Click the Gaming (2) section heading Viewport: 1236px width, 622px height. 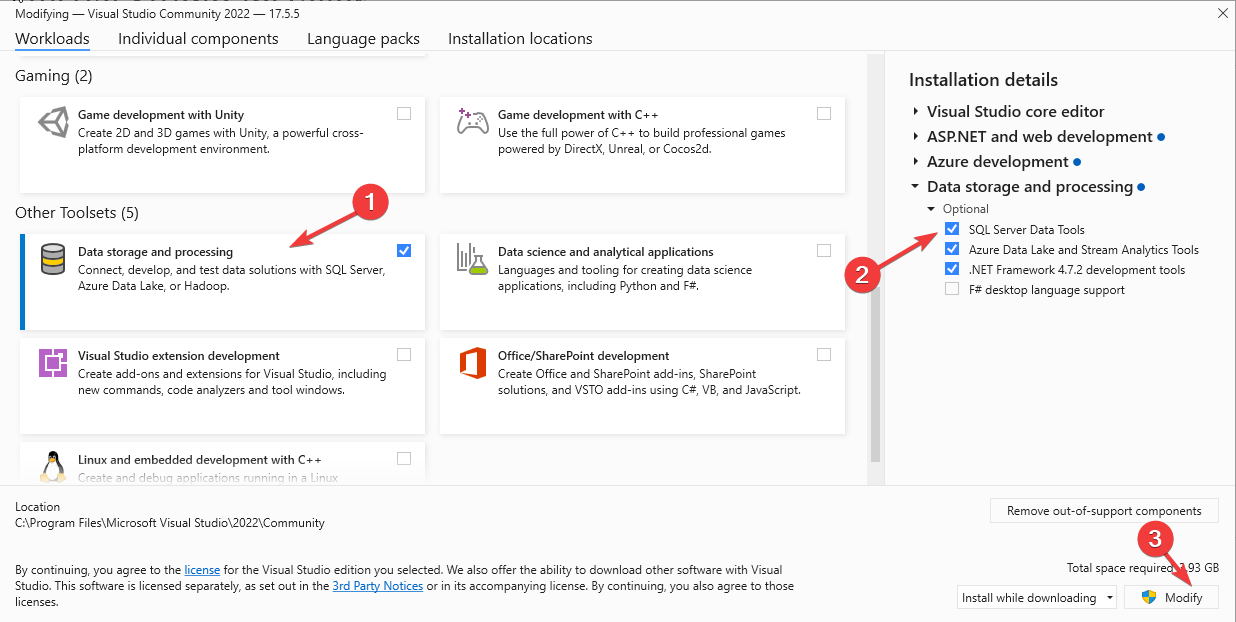54,76
